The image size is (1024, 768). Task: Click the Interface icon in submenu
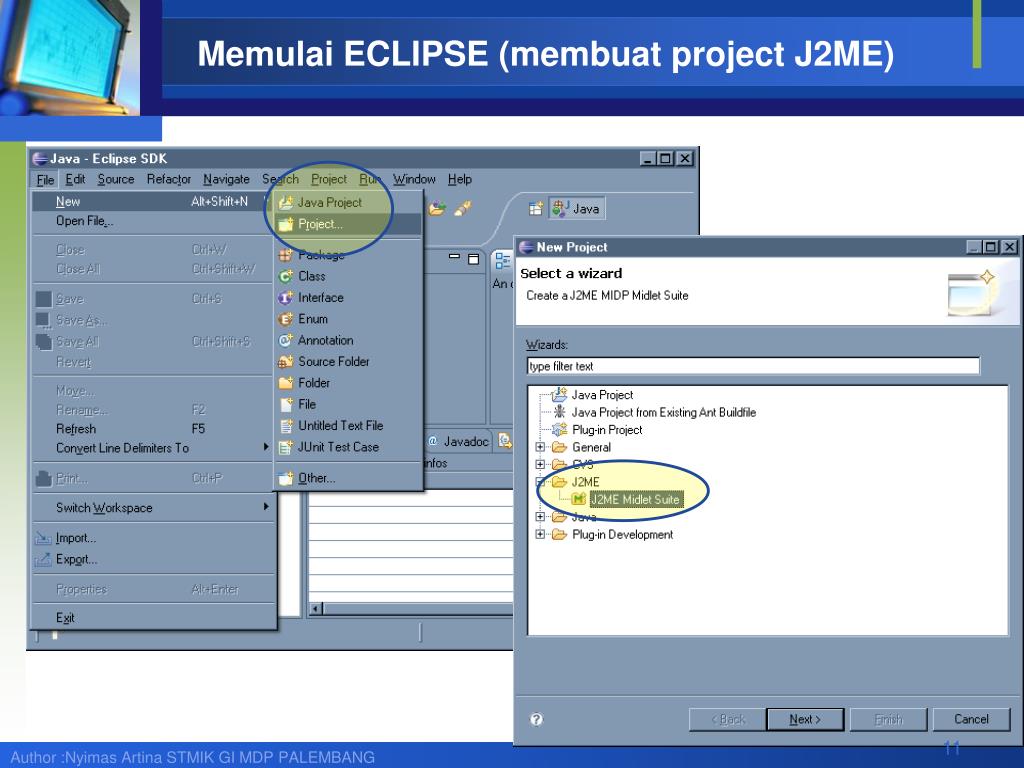(x=285, y=298)
